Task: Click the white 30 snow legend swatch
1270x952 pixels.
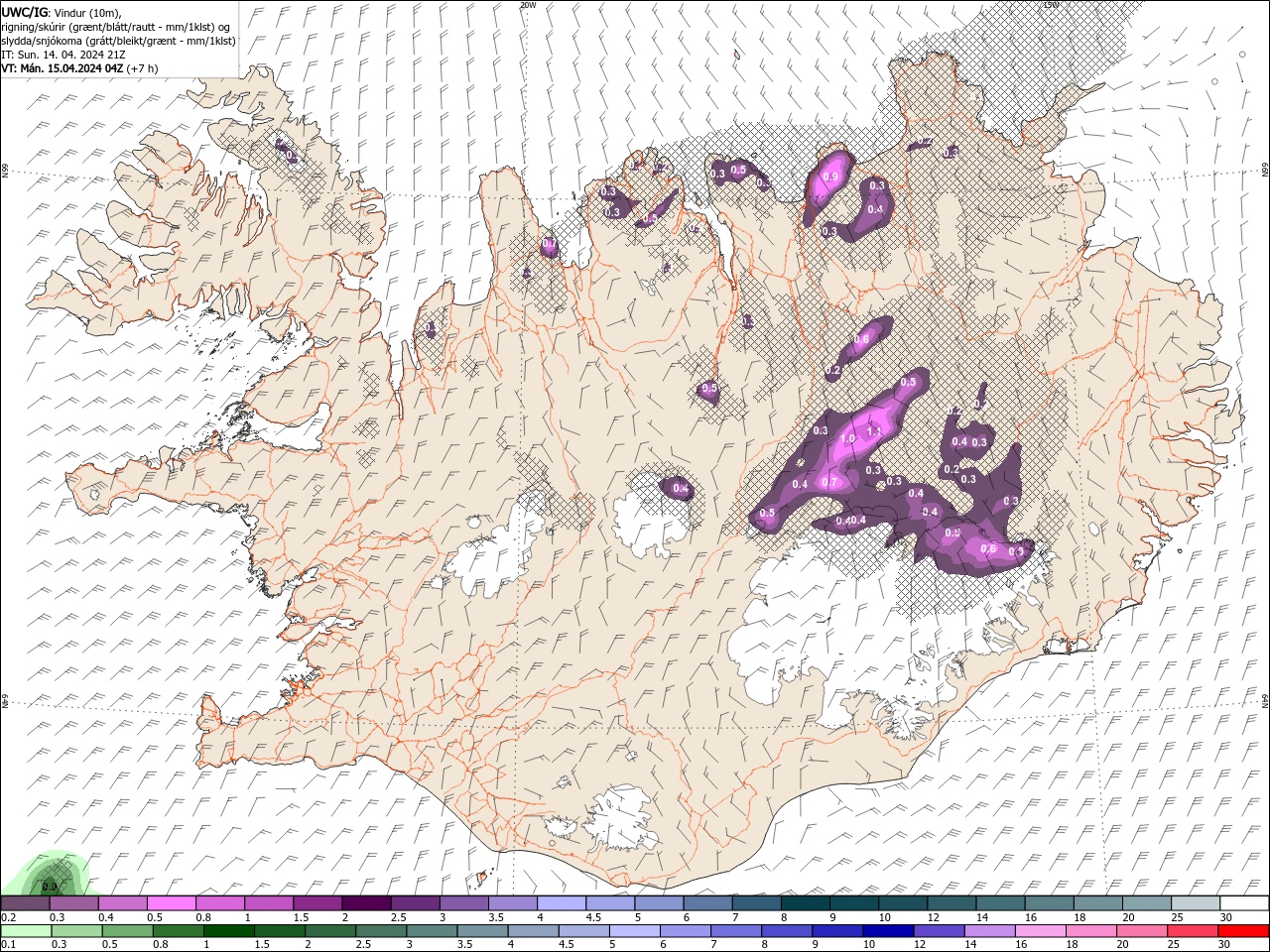Action: (x=1245, y=902)
